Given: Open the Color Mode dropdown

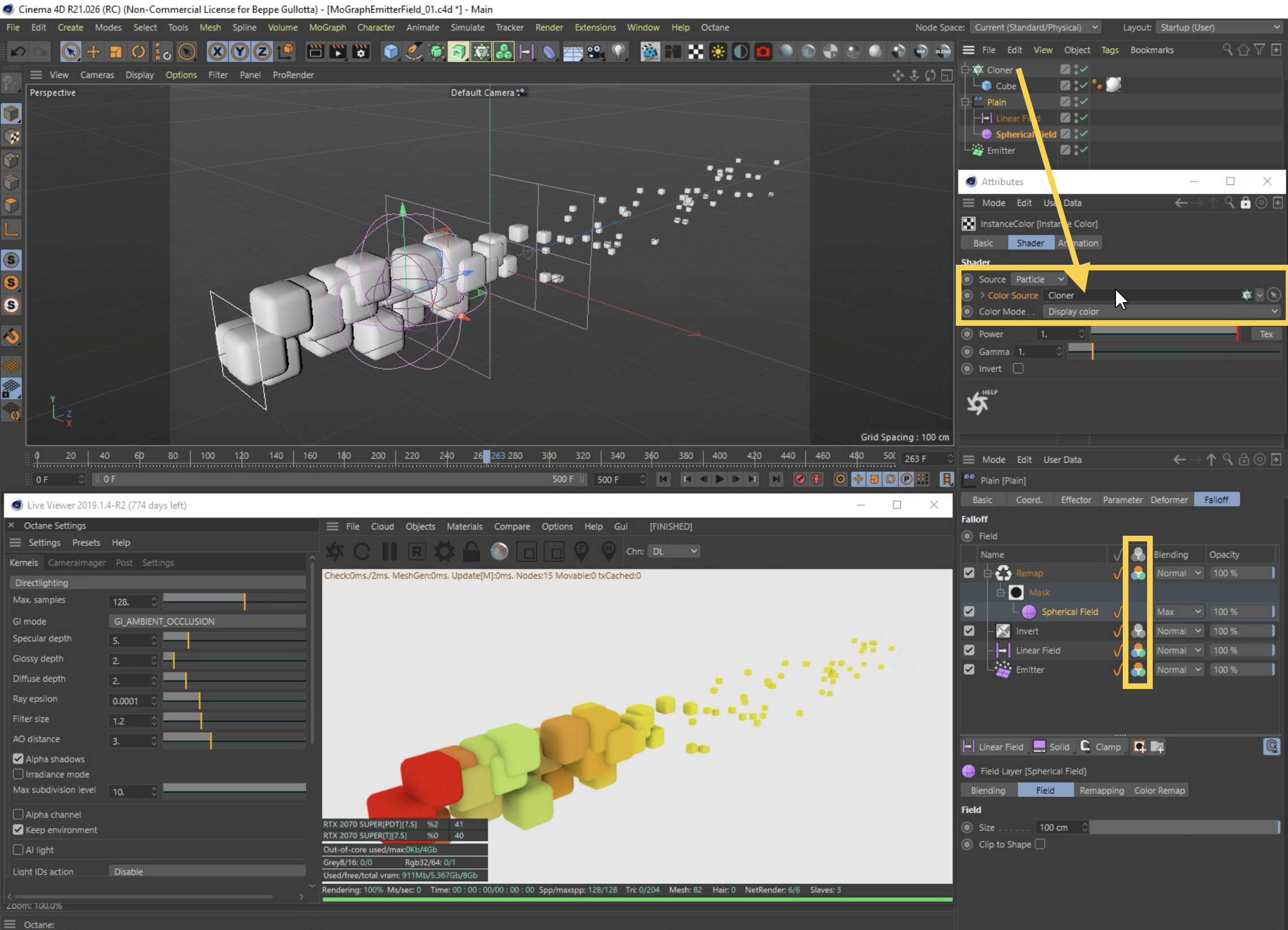Looking at the screenshot, I should (1160, 311).
